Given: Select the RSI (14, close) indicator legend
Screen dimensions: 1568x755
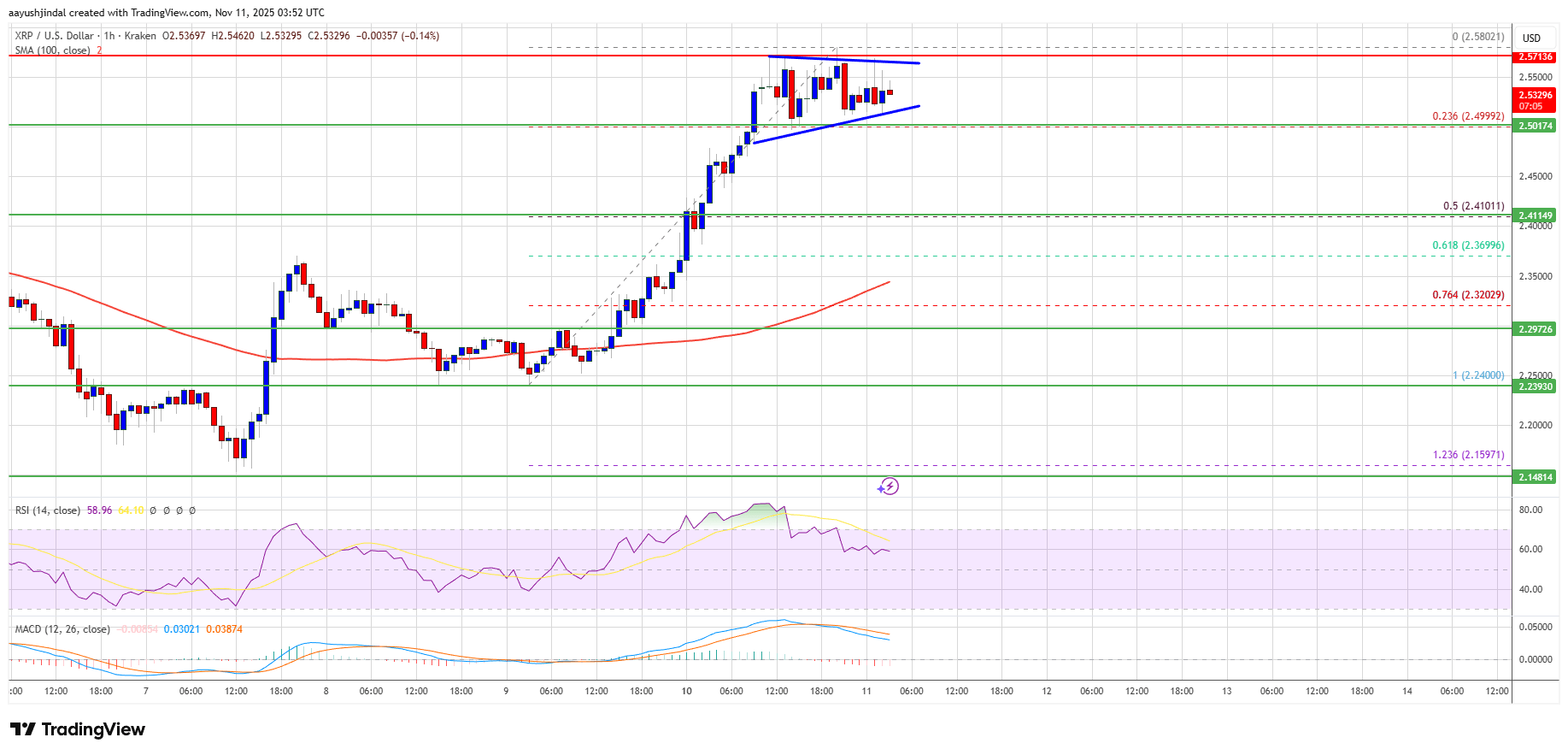Looking at the screenshot, I should tap(48, 510).
